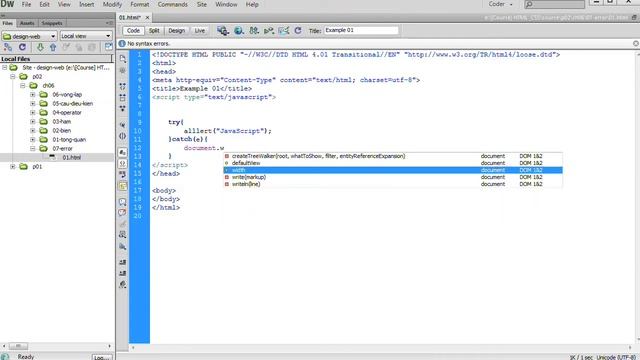Open the Coder workspace dropdown
The height and width of the screenshot is (360, 640).
pyautogui.click(x=500, y=4)
